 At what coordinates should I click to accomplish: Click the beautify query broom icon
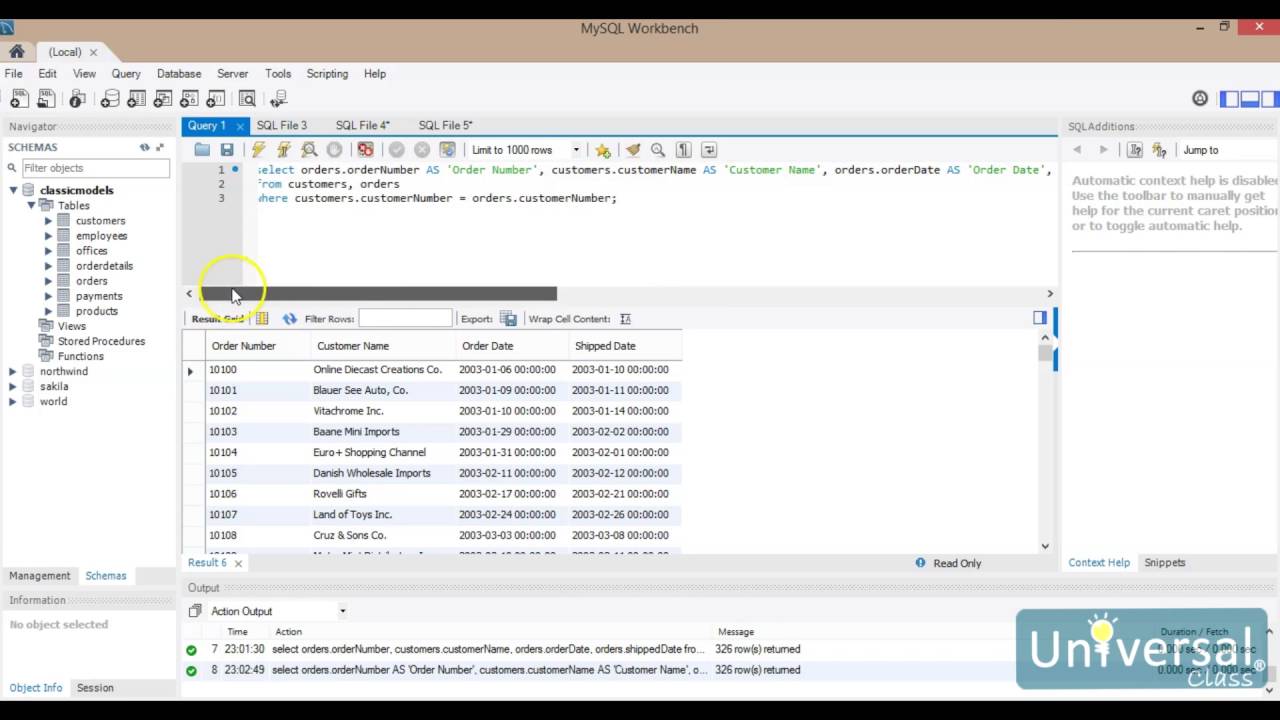(632, 150)
